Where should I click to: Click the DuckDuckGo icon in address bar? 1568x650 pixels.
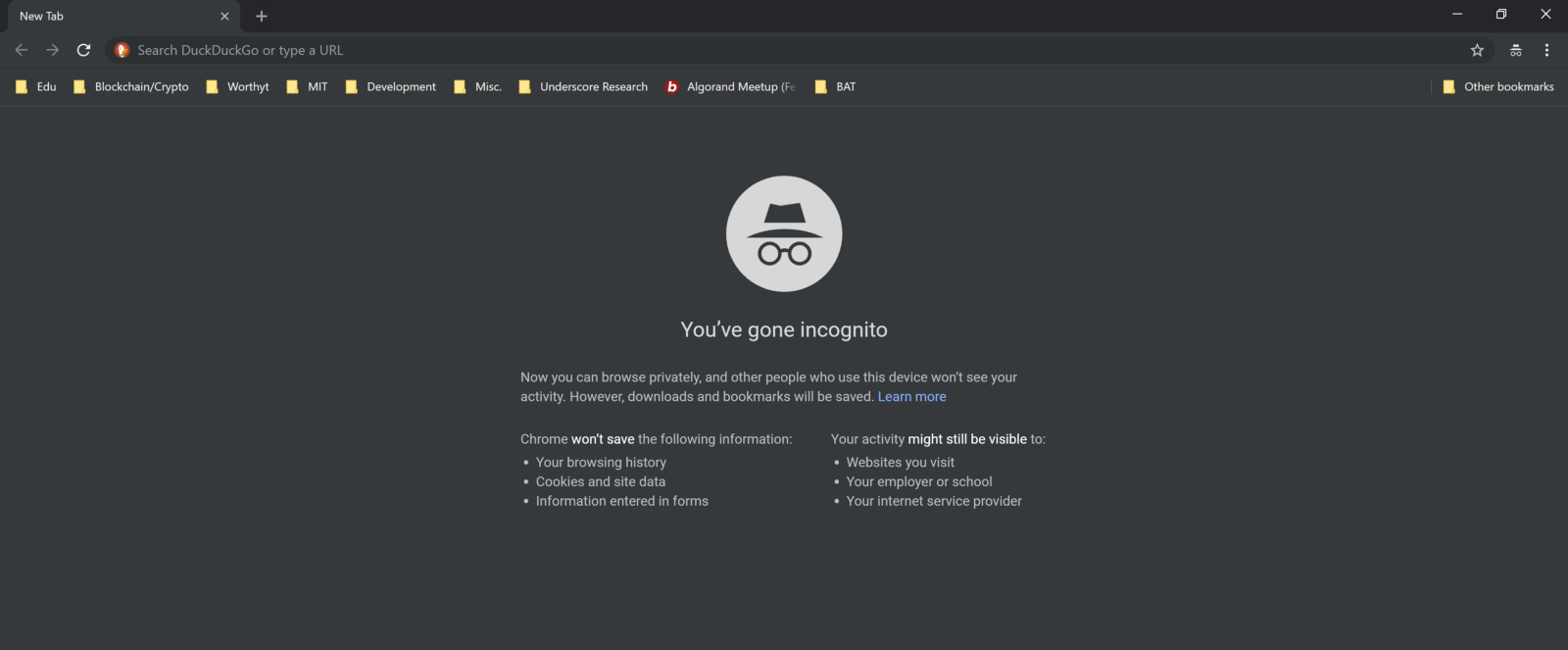tap(122, 50)
